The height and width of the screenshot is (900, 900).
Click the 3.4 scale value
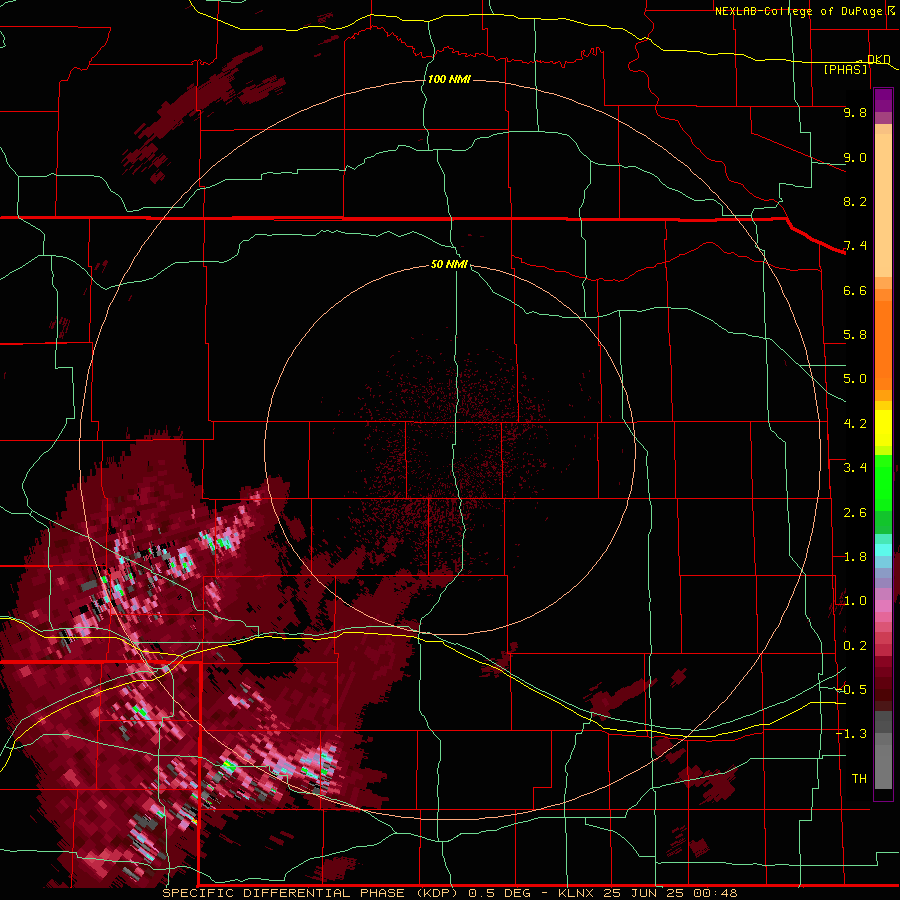855,468
